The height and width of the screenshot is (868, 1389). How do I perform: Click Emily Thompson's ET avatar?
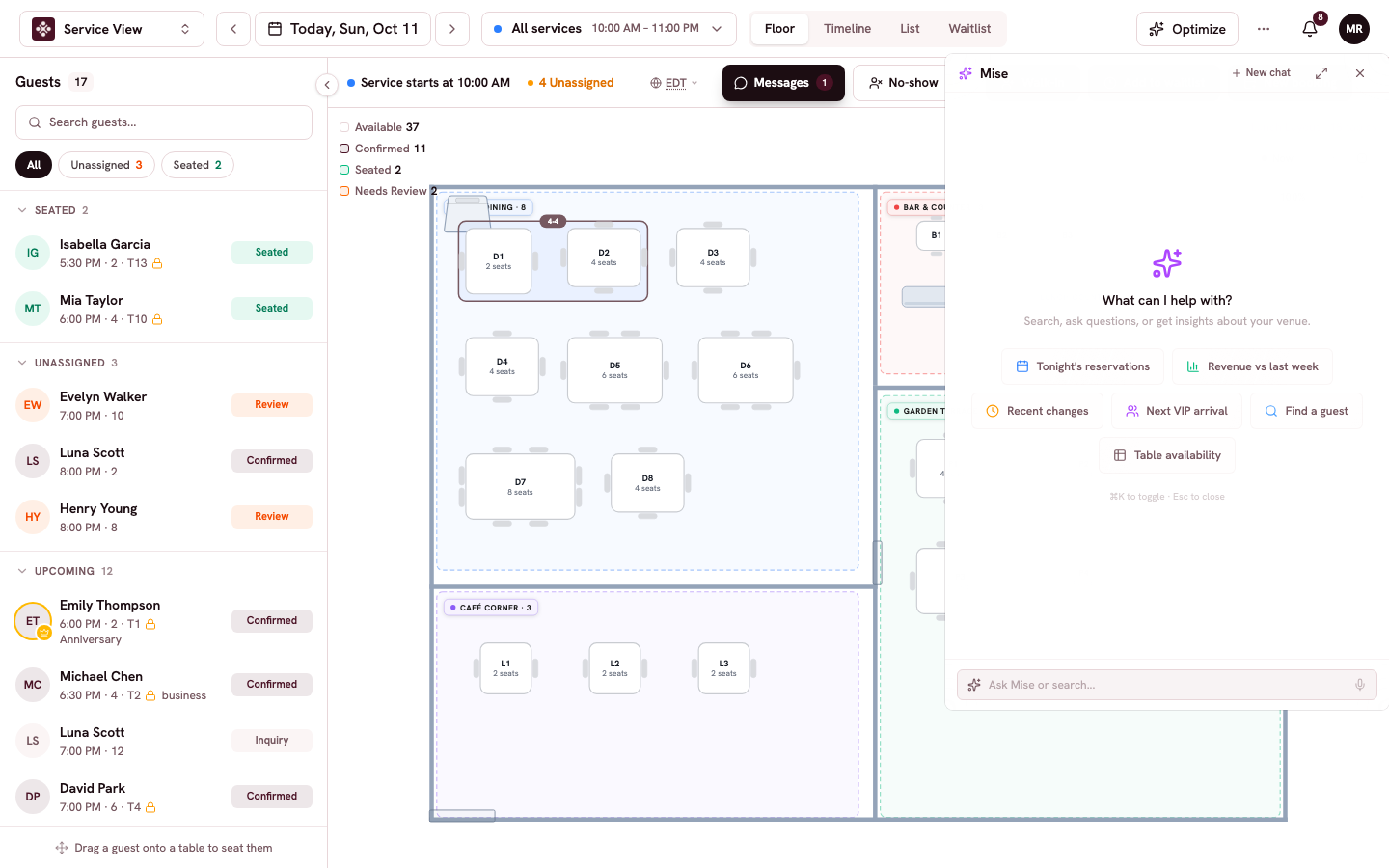[33, 621]
